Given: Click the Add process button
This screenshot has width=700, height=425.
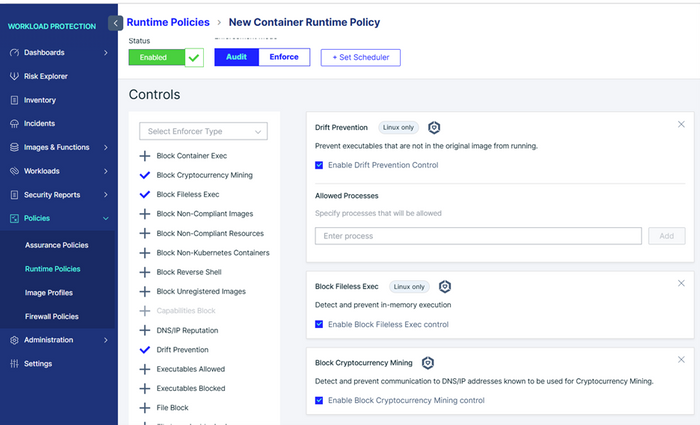Looking at the screenshot, I should pyautogui.click(x=667, y=236).
